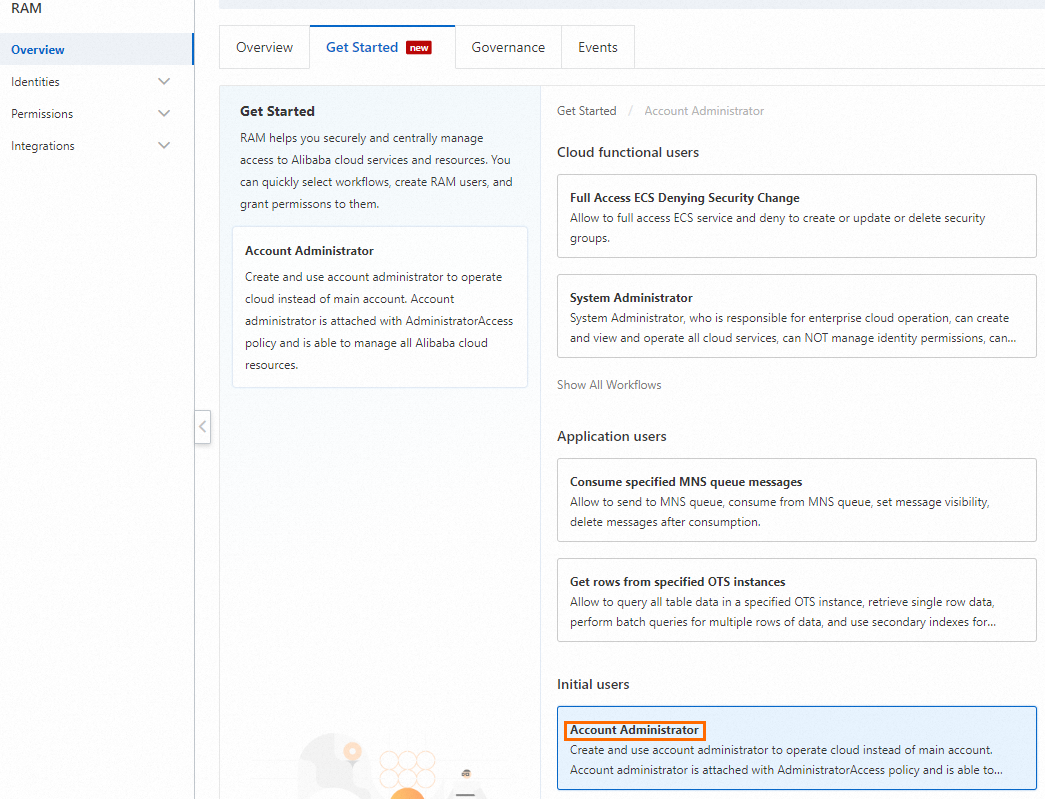Open the System Administrator workflow card
Image resolution: width=1045 pixels, height=799 pixels.
796,316
